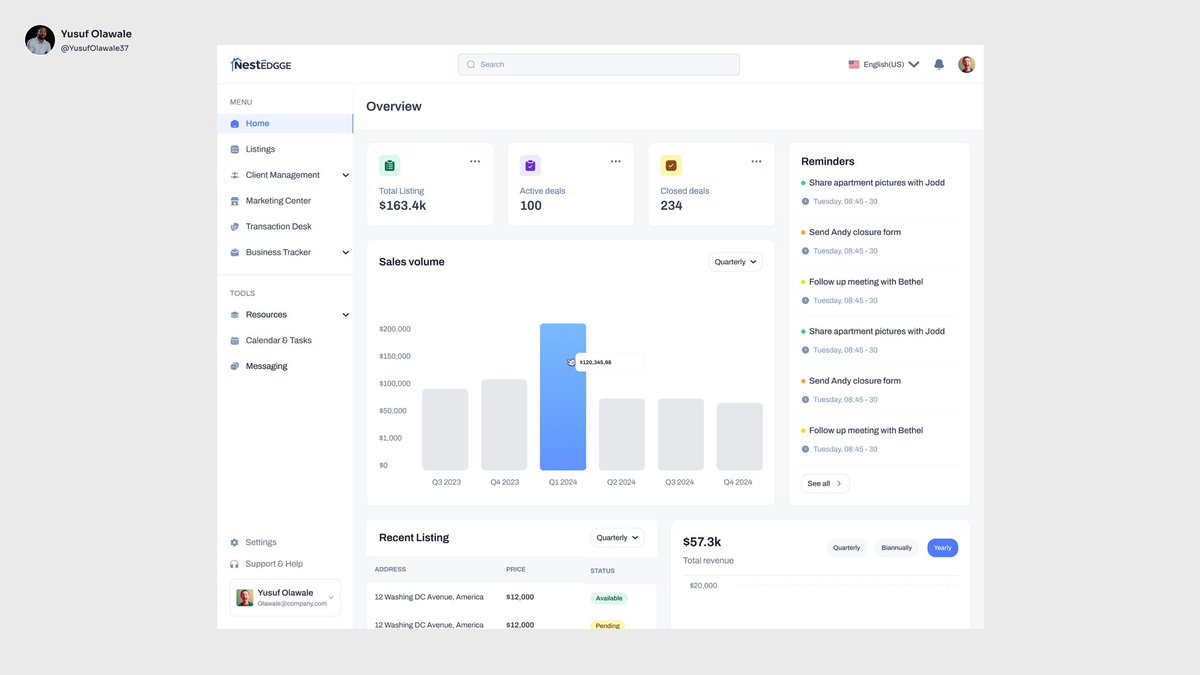
Task: Click the See all reminders button
Action: (824, 483)
